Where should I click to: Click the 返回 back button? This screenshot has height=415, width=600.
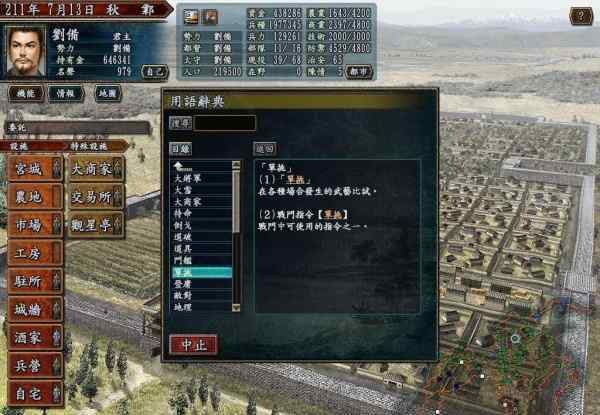tap(265, 149)
